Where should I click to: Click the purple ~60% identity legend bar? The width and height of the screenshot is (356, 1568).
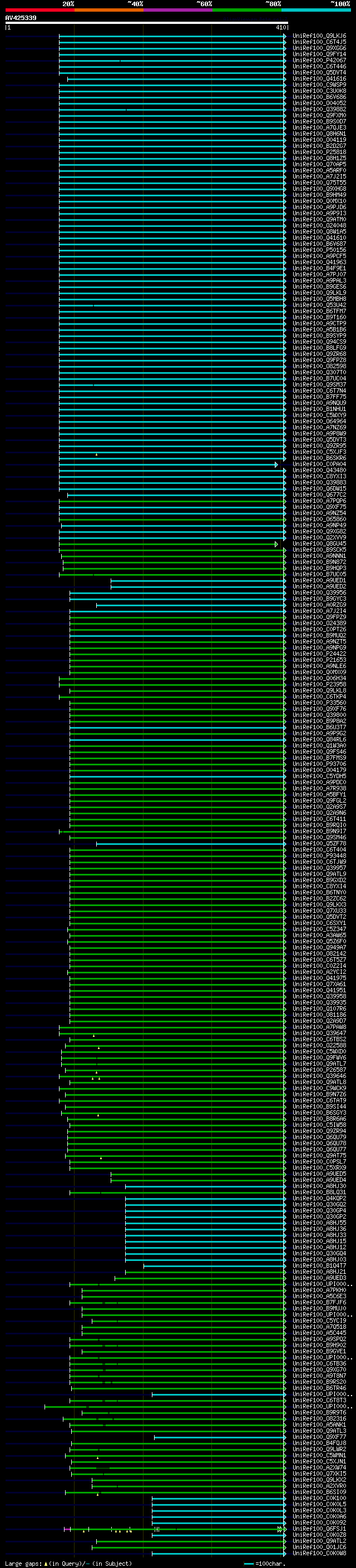click(x=177, y=10)
